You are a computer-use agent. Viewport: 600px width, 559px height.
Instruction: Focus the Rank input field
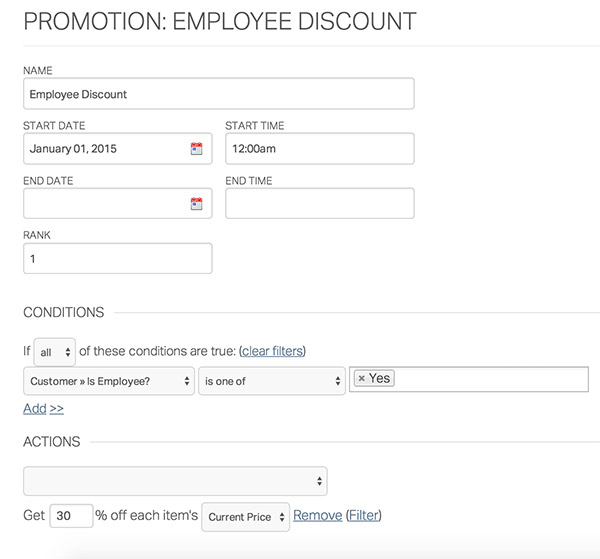click(x=117, y=258)
